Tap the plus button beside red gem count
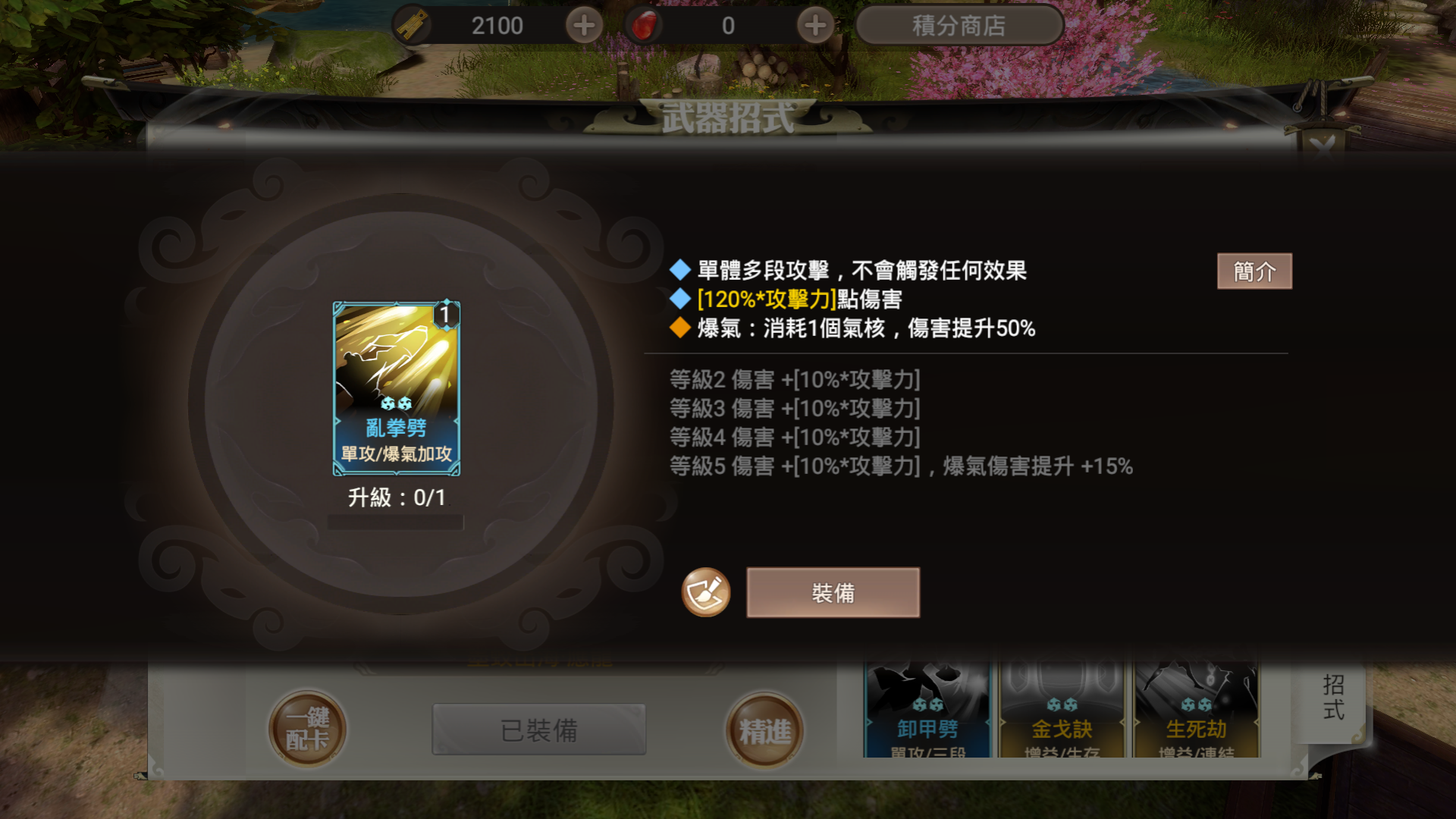This screenshot has height=819, width=1456. (815, 26)
